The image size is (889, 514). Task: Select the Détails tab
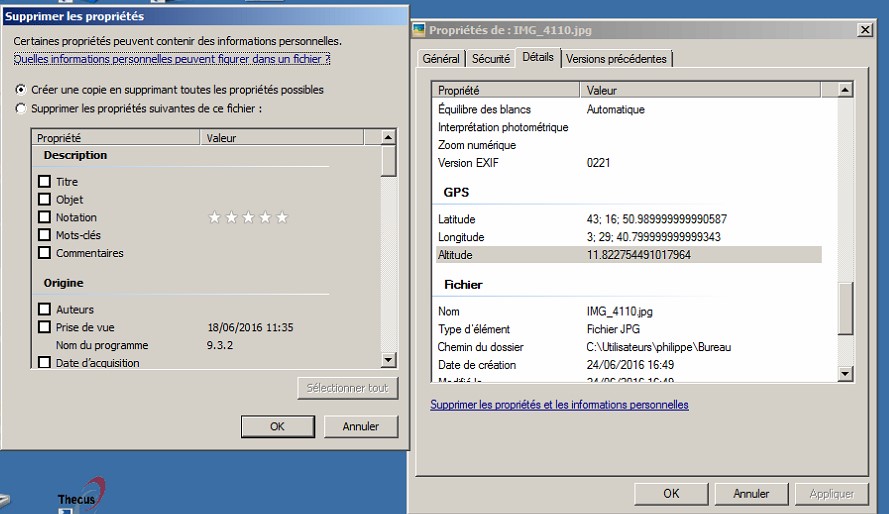coord(538,57)
